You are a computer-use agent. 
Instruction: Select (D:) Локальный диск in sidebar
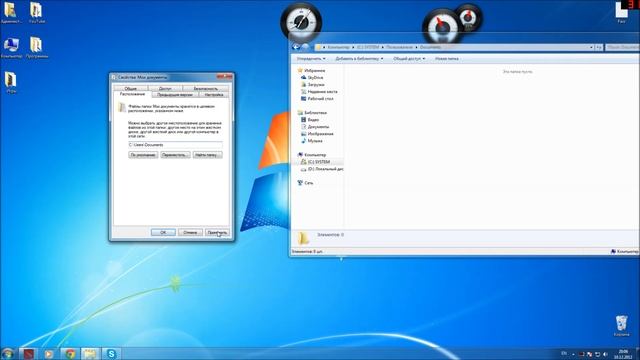pyautogui.click(x=326, y=169)
